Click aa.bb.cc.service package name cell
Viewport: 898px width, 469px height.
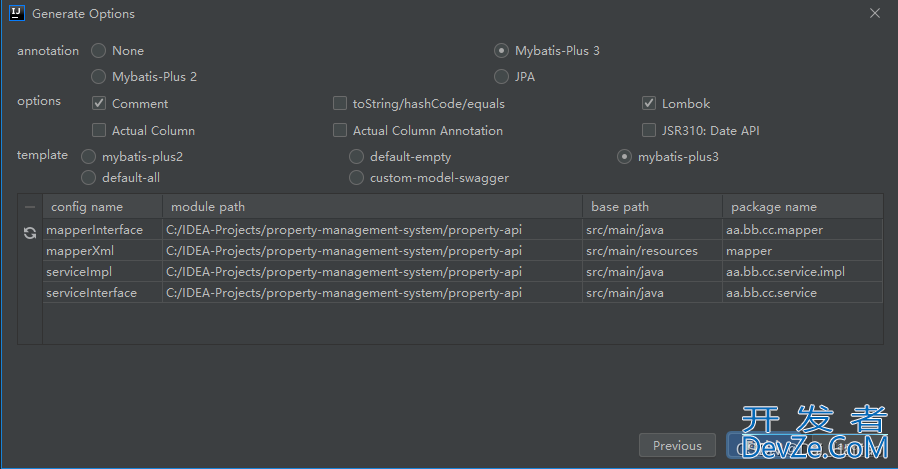[802, 293]
